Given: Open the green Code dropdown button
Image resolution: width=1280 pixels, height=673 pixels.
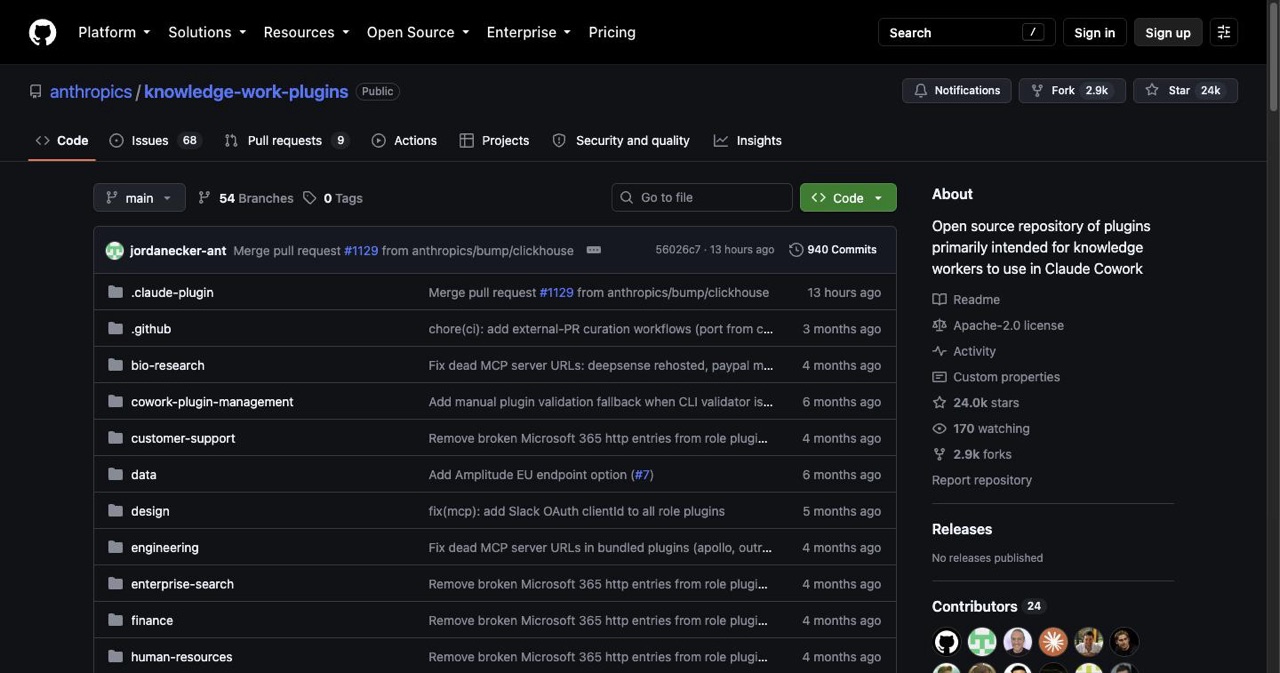Looking at the screenshot, I should coord(848,198).
